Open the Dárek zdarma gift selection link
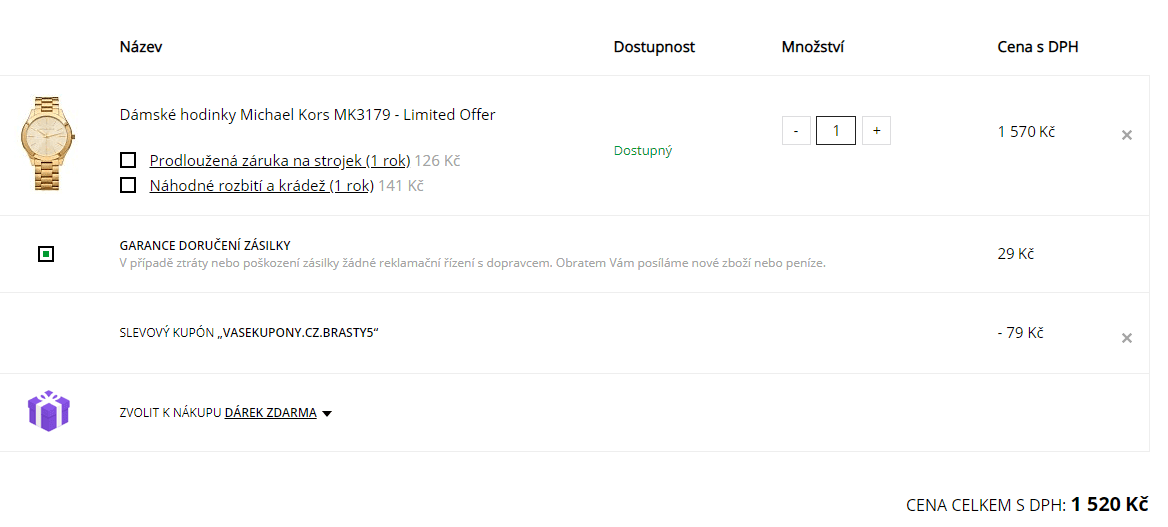Viewport: 1168px width, 527px height. (x=270, y=412)
